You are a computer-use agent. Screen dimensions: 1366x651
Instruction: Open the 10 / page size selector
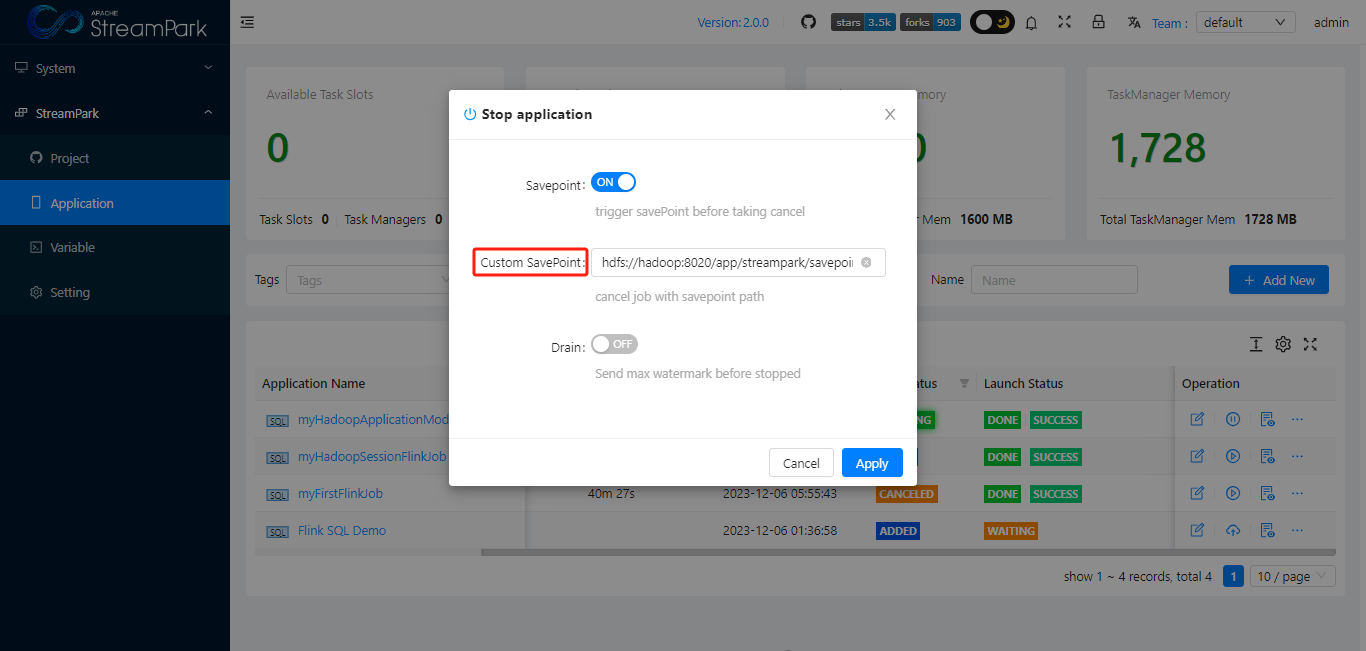pos(1292,576)
